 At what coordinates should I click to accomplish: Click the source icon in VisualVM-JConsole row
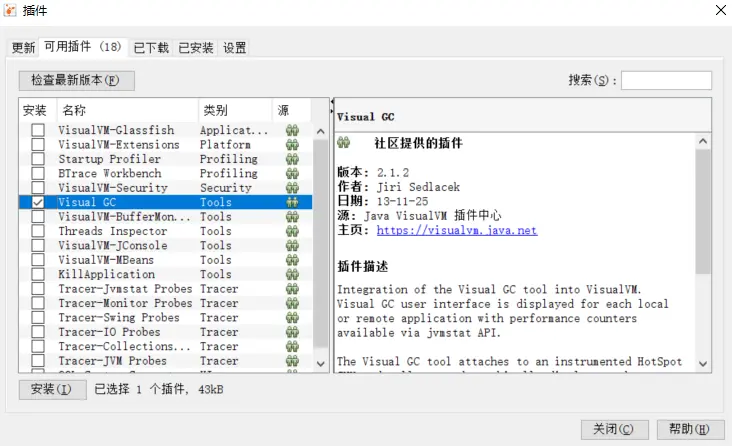click(x=292, y=246)
